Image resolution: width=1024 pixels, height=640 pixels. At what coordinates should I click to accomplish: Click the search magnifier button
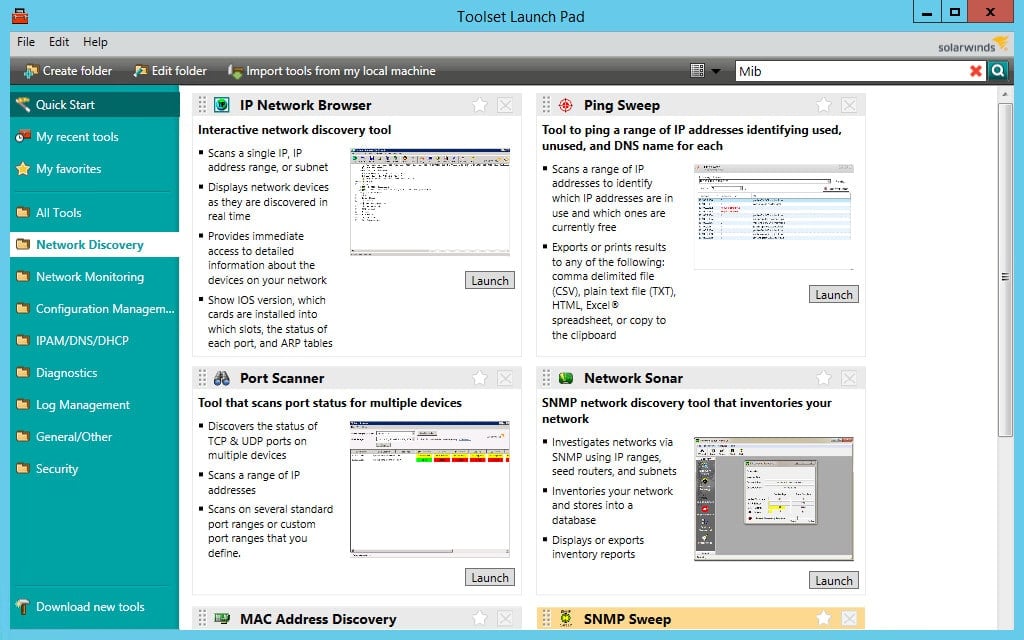click(x=997, y=71)
